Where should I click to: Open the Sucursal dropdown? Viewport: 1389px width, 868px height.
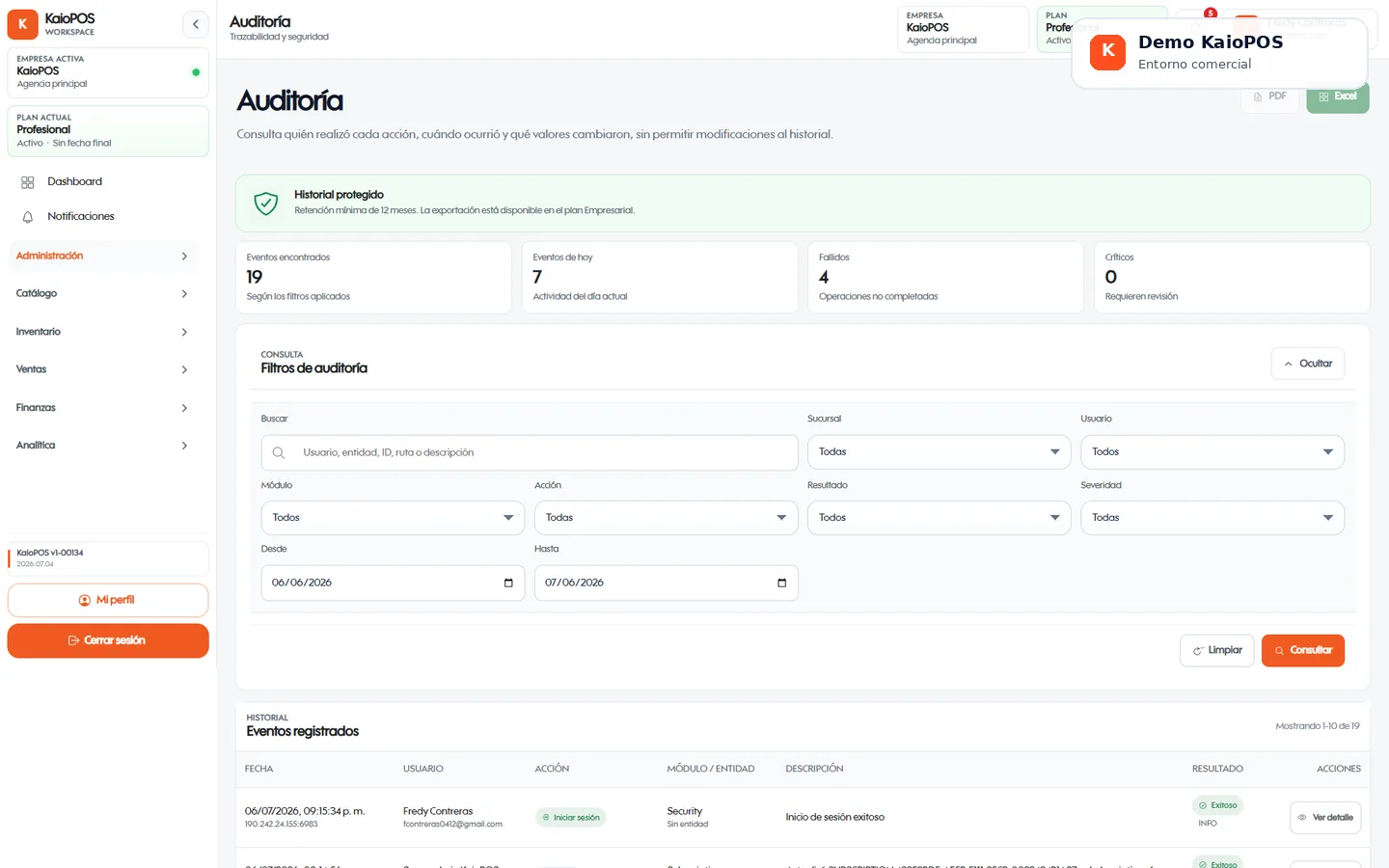(939, 452)
